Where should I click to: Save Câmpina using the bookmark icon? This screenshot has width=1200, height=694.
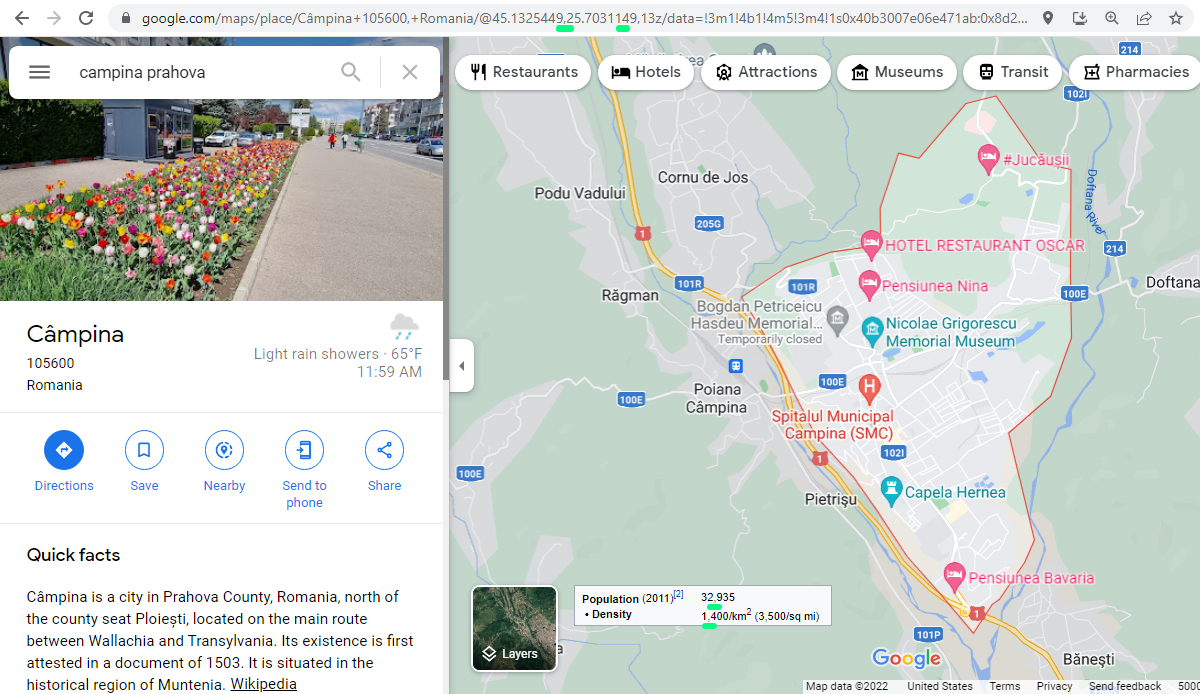tap(144, 450)
